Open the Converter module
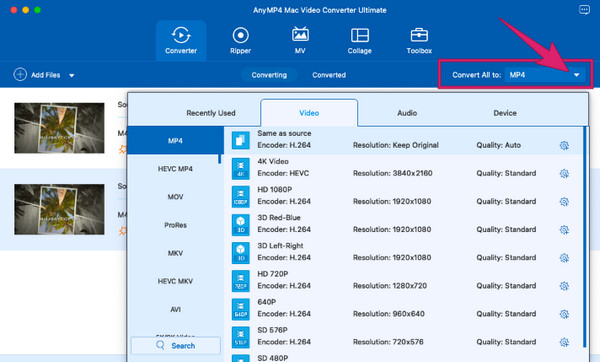600x362 pixels. click(x=181, y=41)
